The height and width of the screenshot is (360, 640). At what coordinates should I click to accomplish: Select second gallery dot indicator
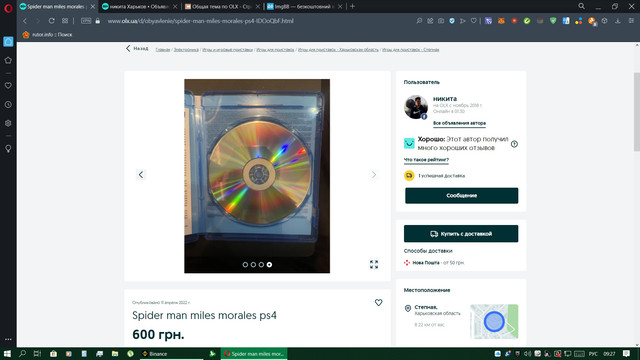[x=253, y=264]
